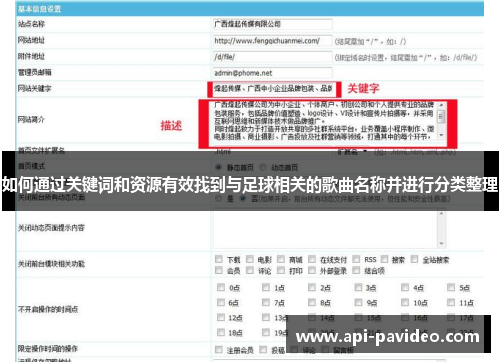The width and height of the screenshot is (500, 362).
Task: Click the 站点名称 input field
Action: click(273, 24)
